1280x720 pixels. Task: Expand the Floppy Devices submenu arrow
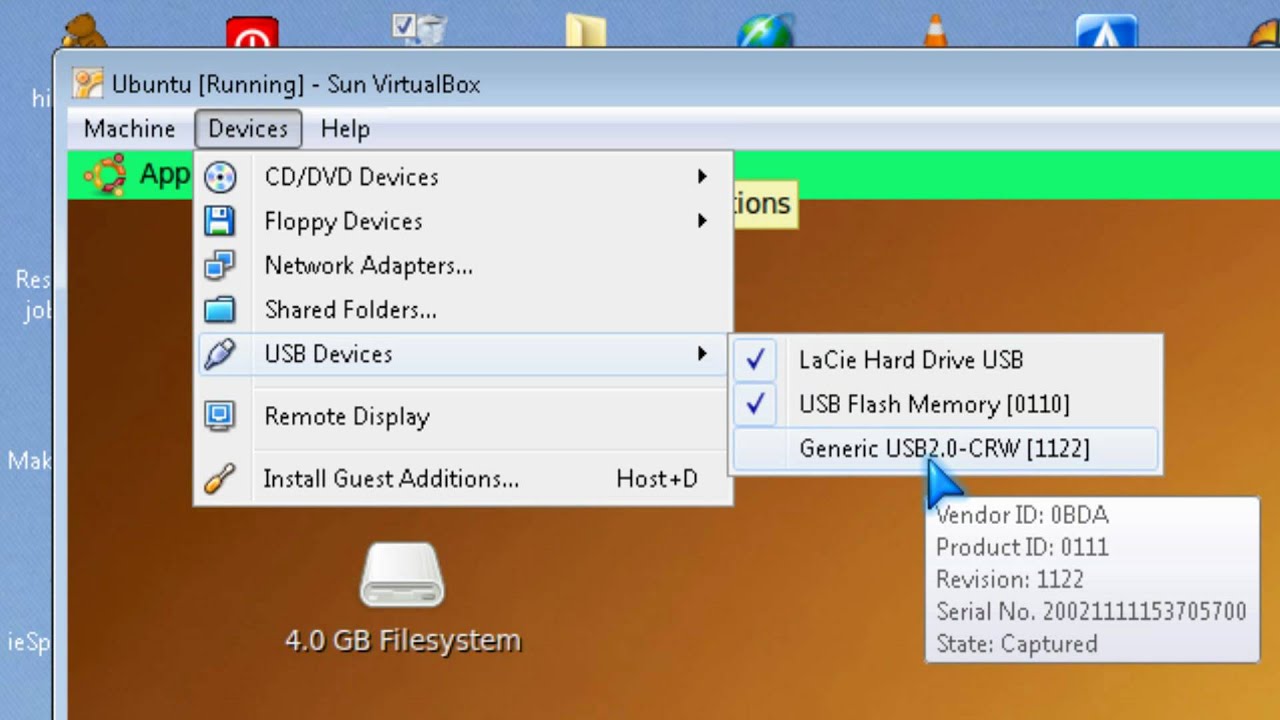pos(702,221)
